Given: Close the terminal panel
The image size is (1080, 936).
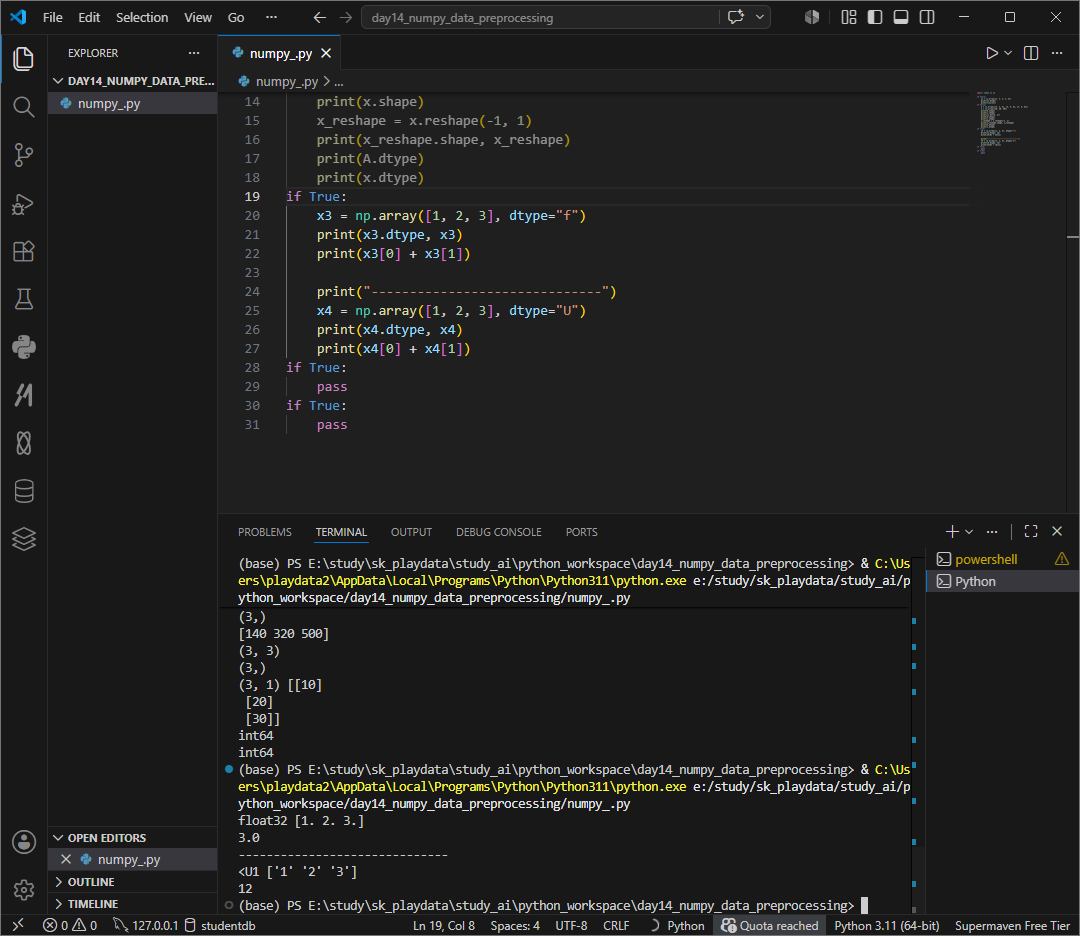Looking at the screenshot, I should (x=1057, y=531).
